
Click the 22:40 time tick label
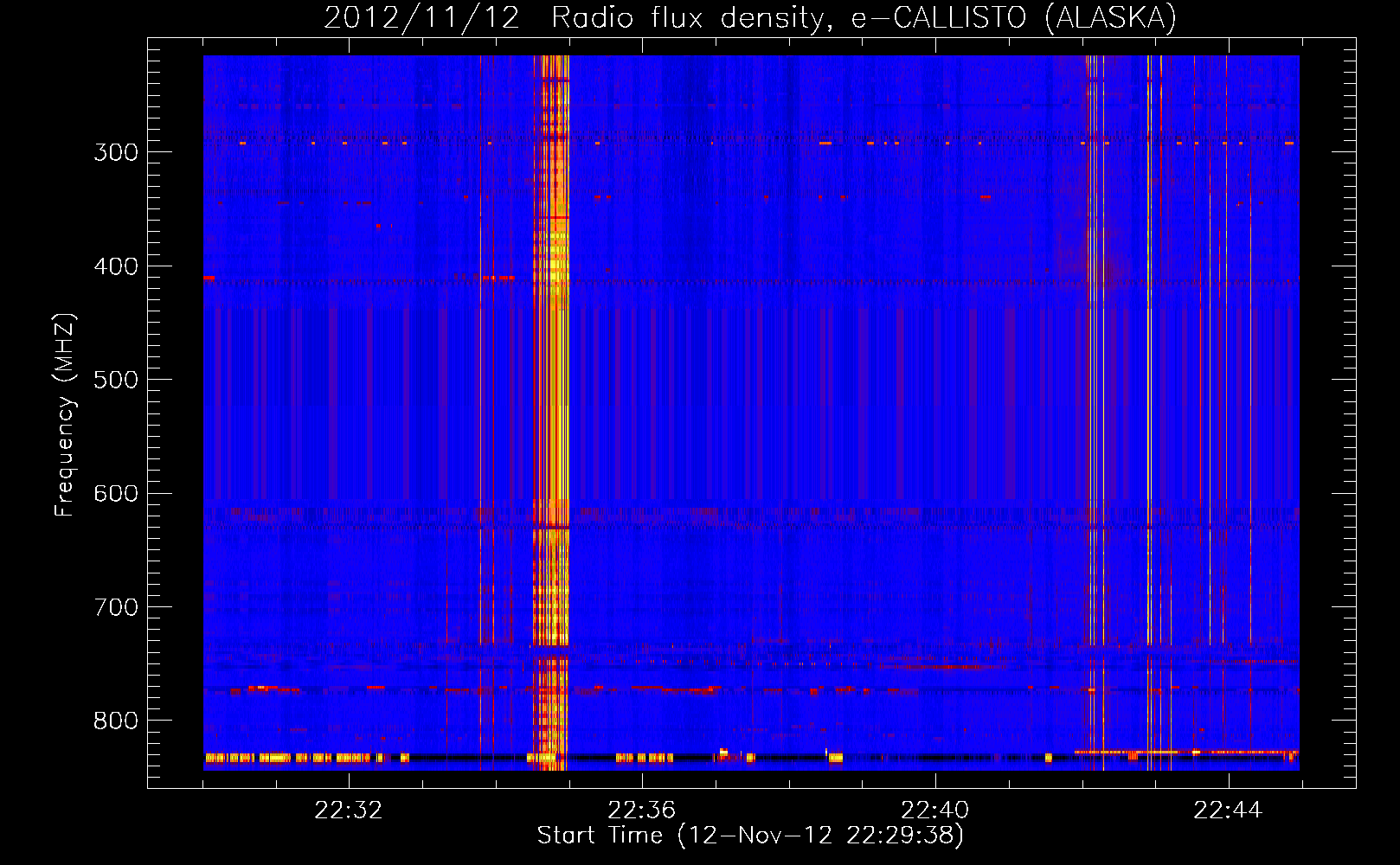pos(935,811)
